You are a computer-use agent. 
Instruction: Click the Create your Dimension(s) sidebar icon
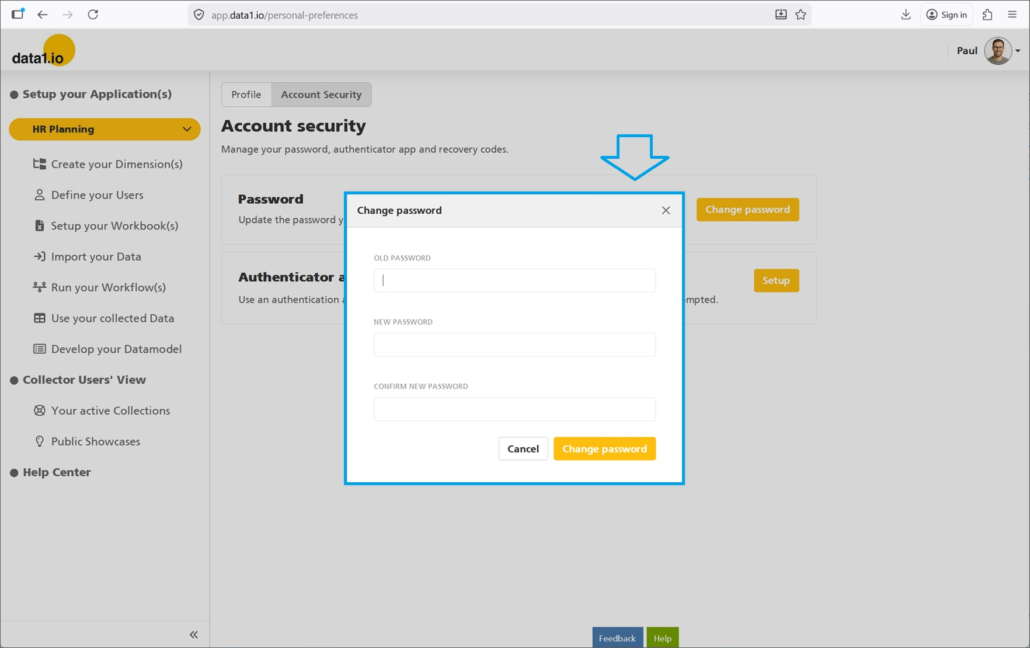click(40, 164)
